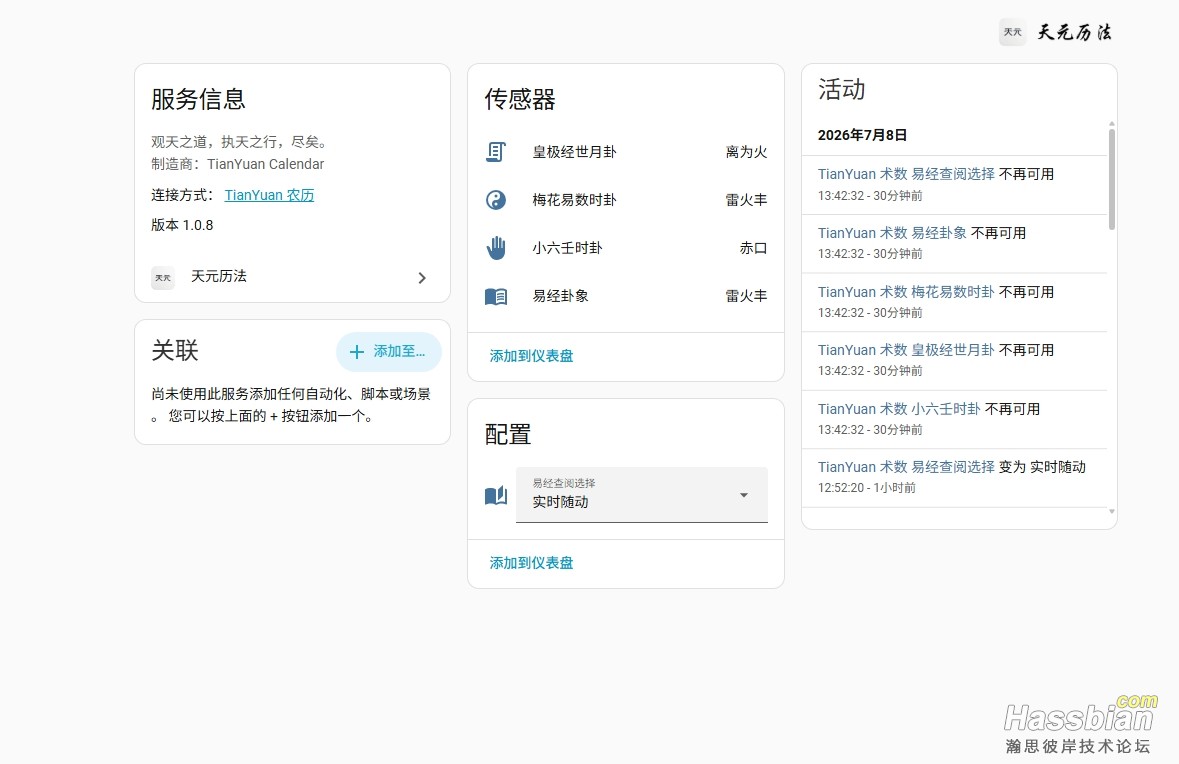Click the plus icon in 添加至 button
1179x764 pixels.
pyautogui.click(x=356, y=352)
